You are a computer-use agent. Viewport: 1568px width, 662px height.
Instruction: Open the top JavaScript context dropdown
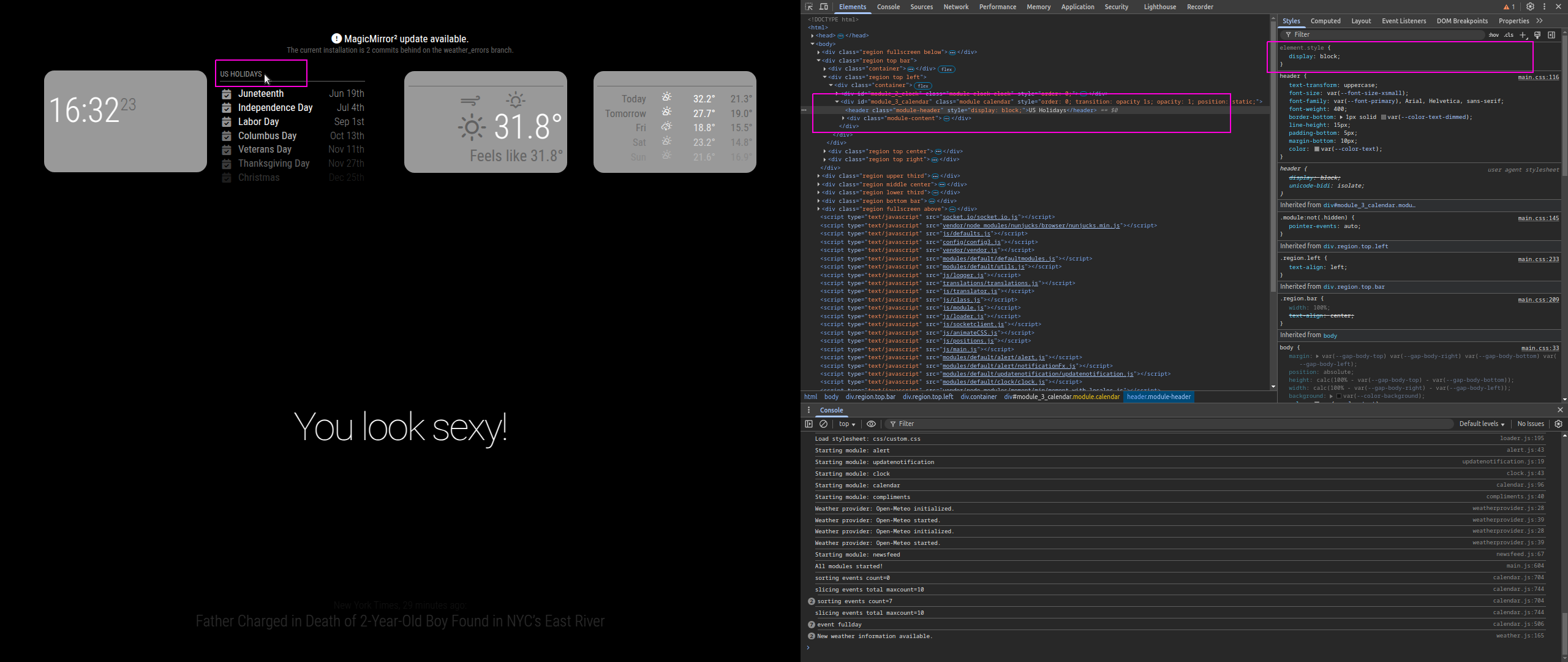(847, 424)
